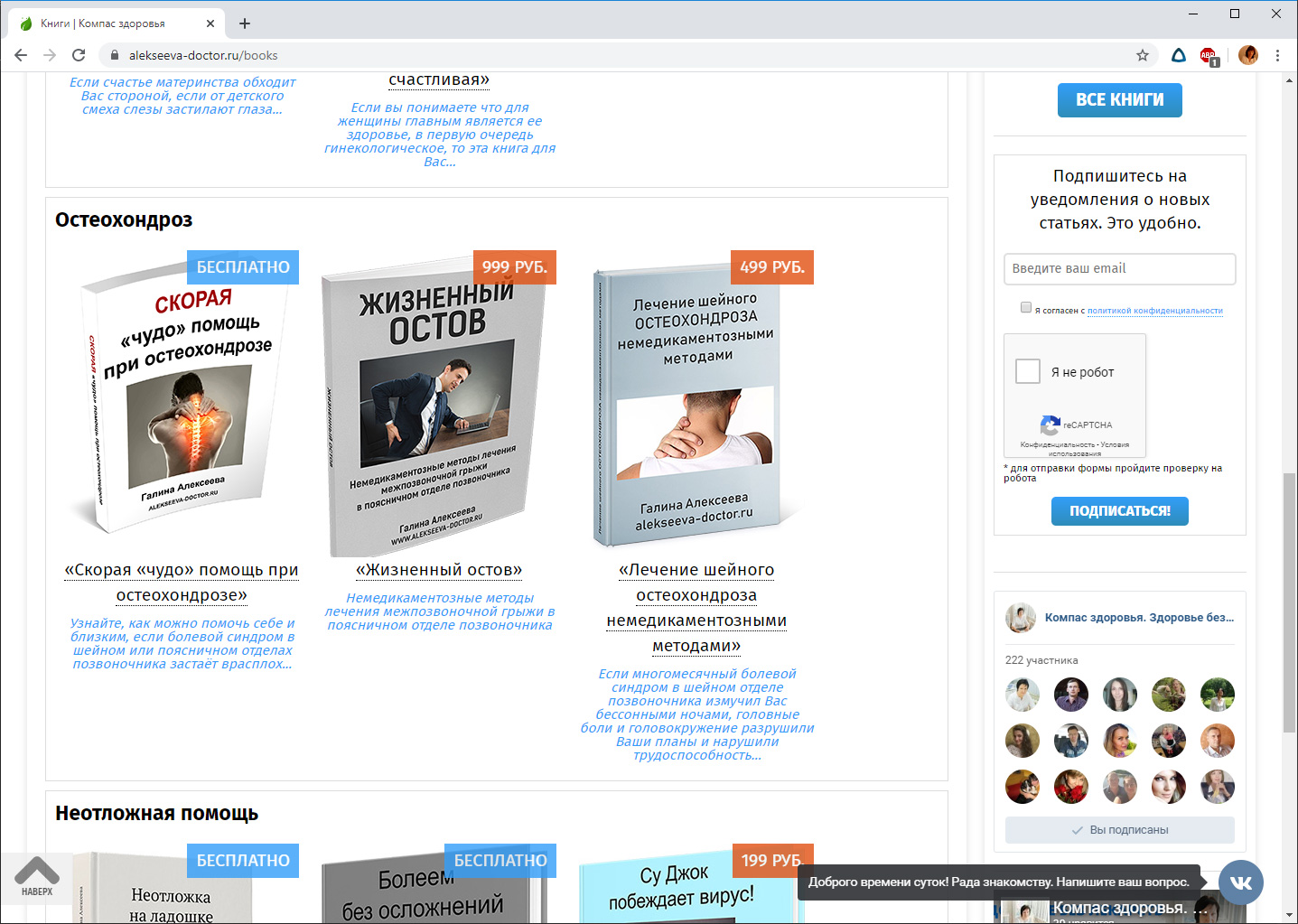This screenshot has width=1298, height=924.
Task: Open «Жизненный остов» title link
Action: click(x=439, y=570)
